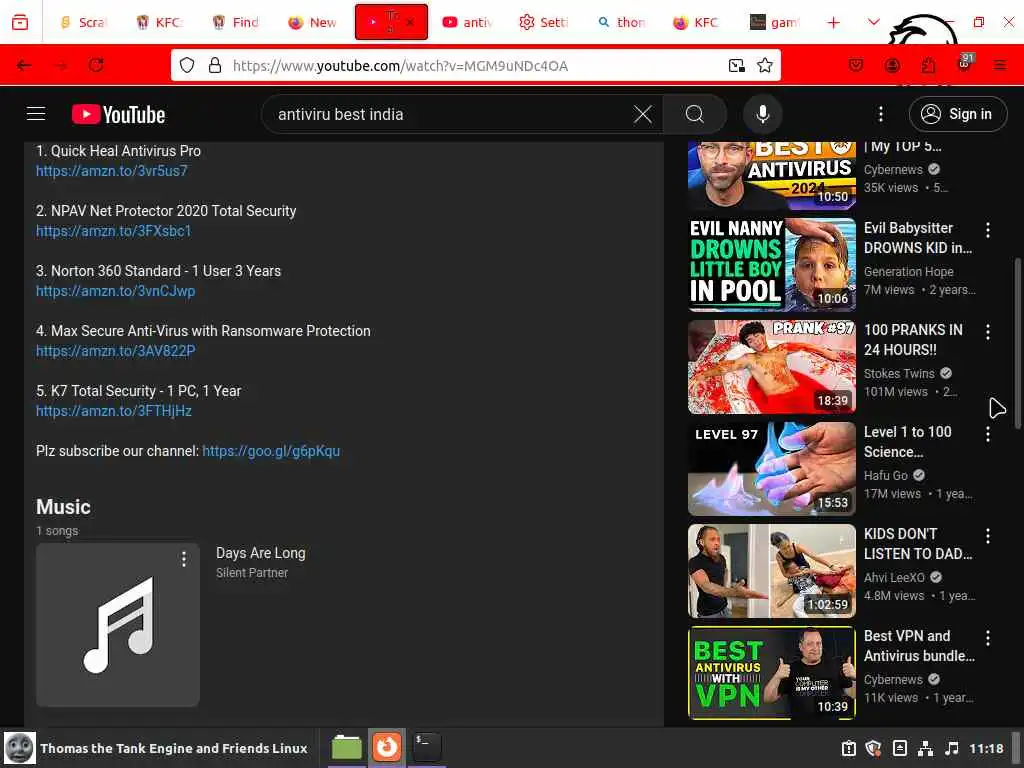Screen dimensions: 1024x768
Task: Reload the page with the refresh icon
Action: pos(96,65)
